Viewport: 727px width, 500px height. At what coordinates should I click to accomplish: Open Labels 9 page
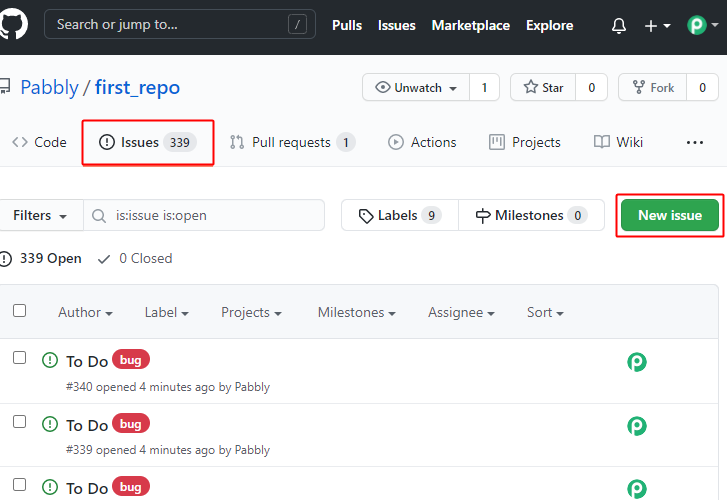[400, 215]
